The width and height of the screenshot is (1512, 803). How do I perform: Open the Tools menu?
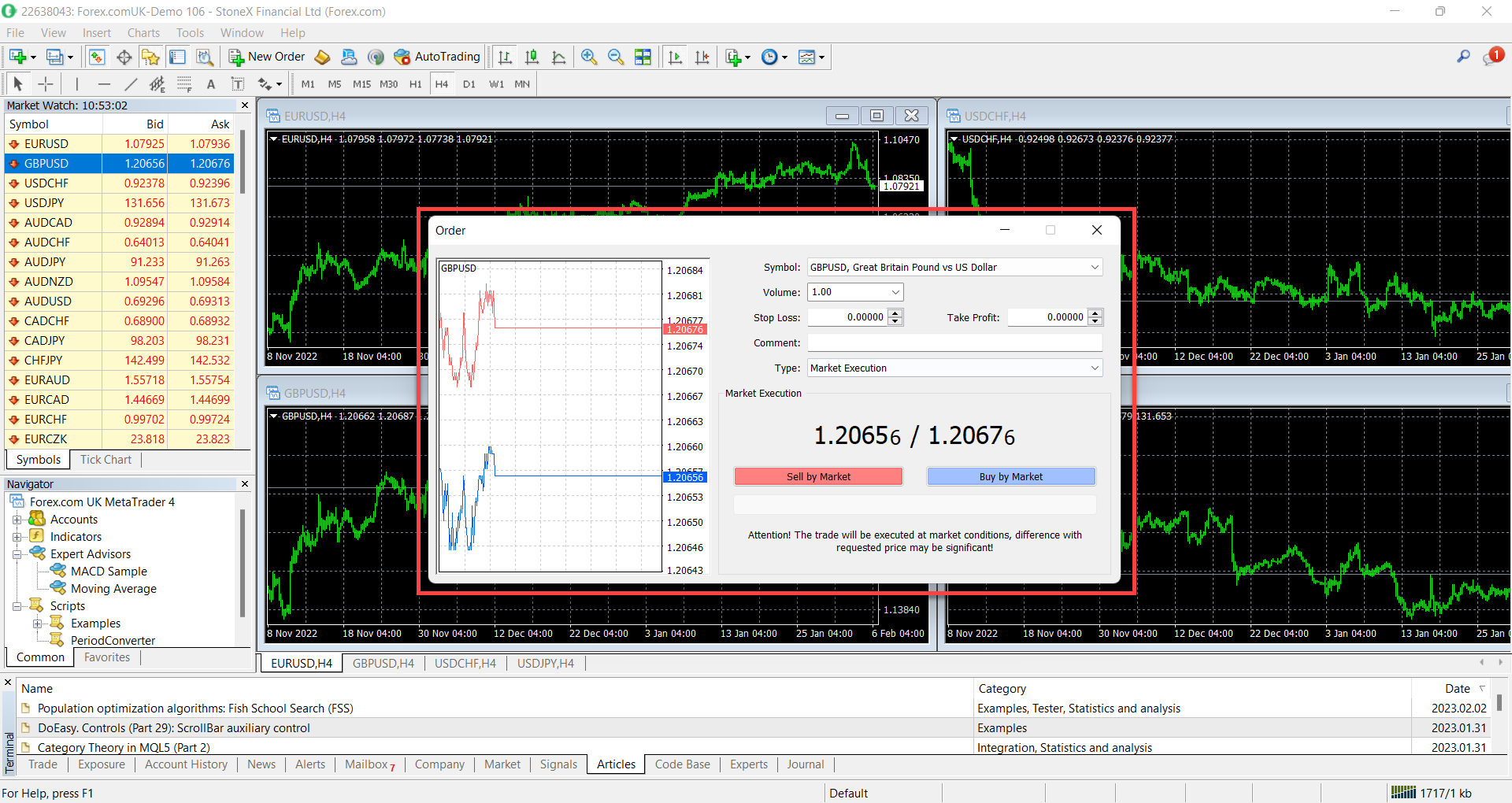click(190, 33)
